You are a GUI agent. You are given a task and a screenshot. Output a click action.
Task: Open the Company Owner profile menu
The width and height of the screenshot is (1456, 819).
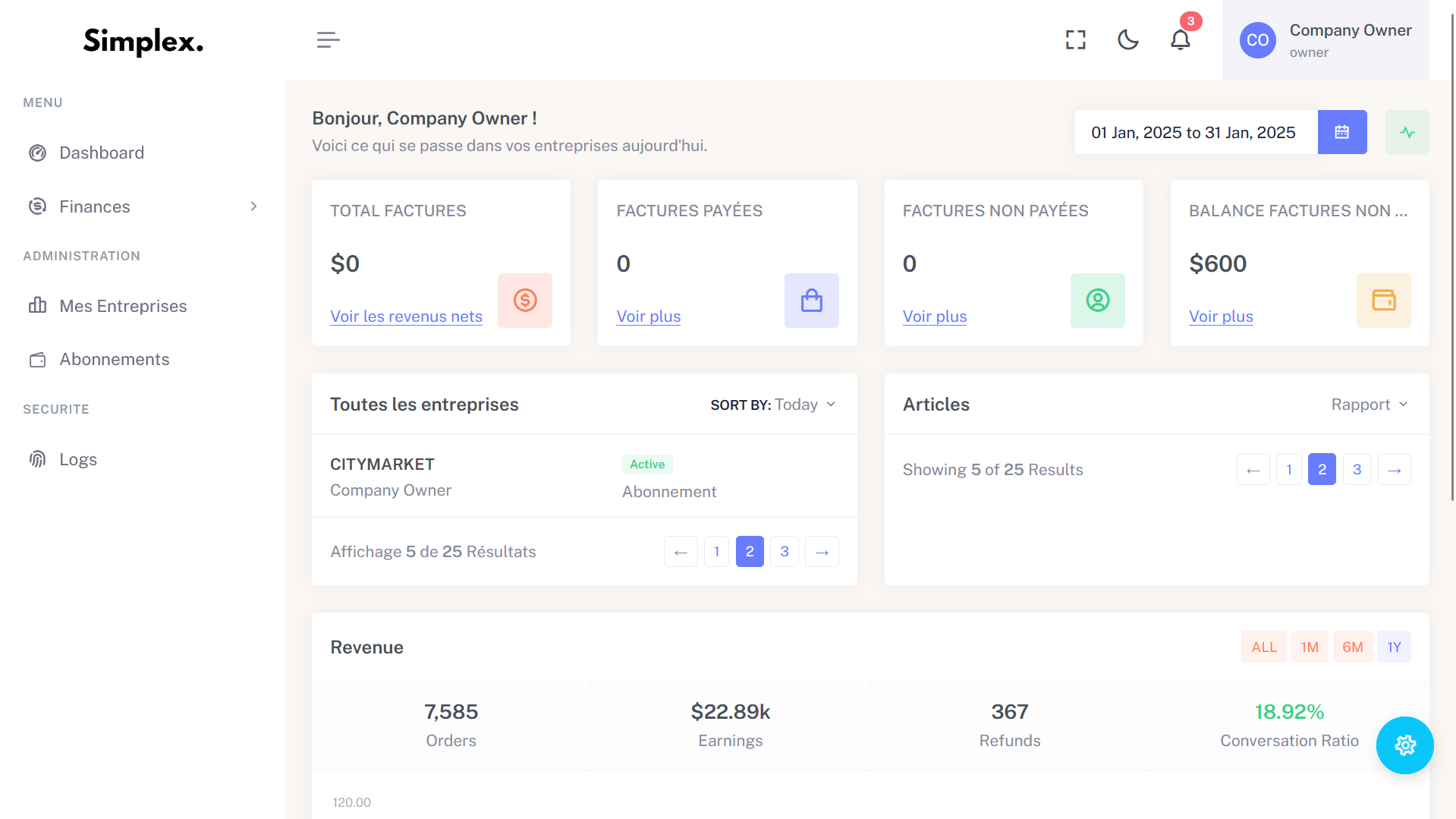(x=1325, y=40)
